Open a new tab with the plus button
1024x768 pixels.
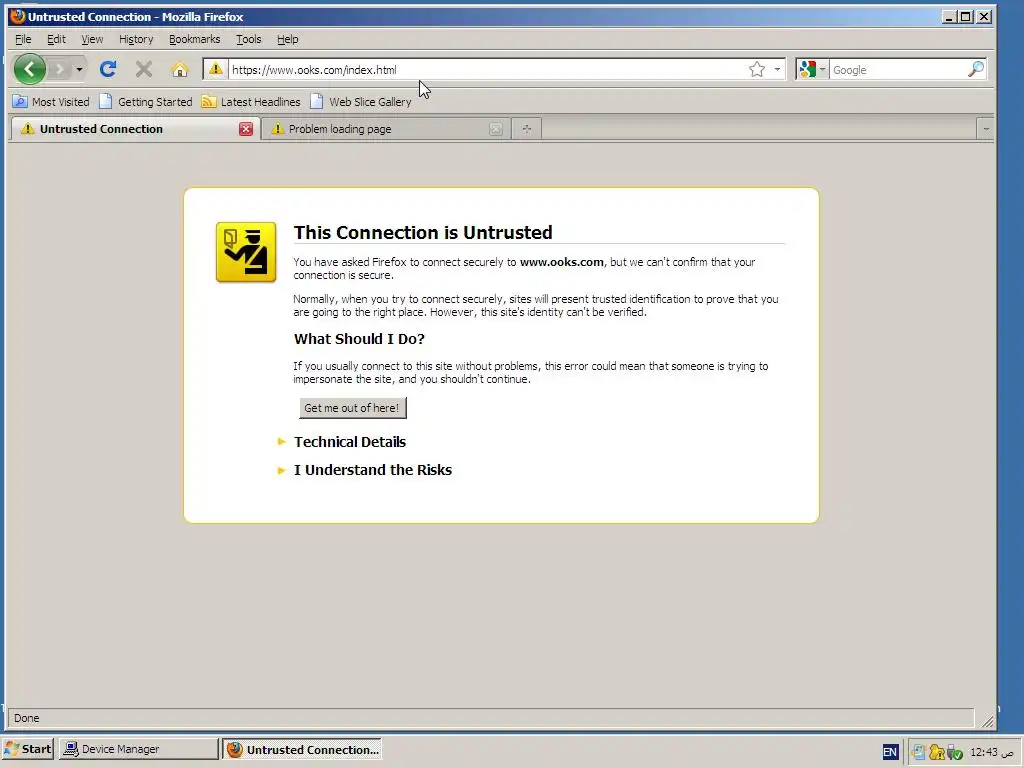tap(526, 129)
